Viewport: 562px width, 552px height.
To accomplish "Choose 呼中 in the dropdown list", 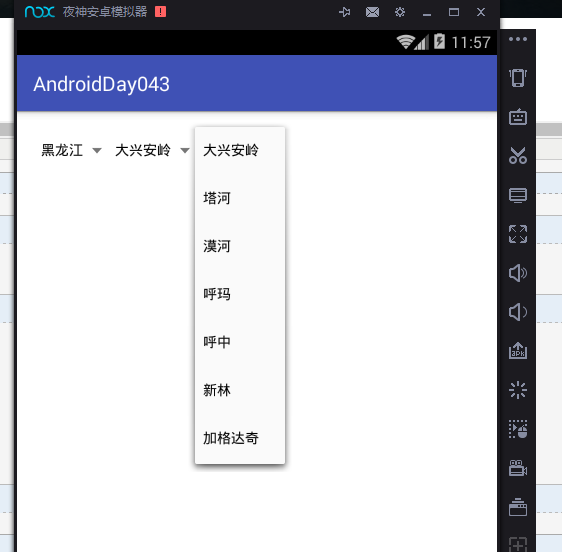I will (x=240, y=342).
